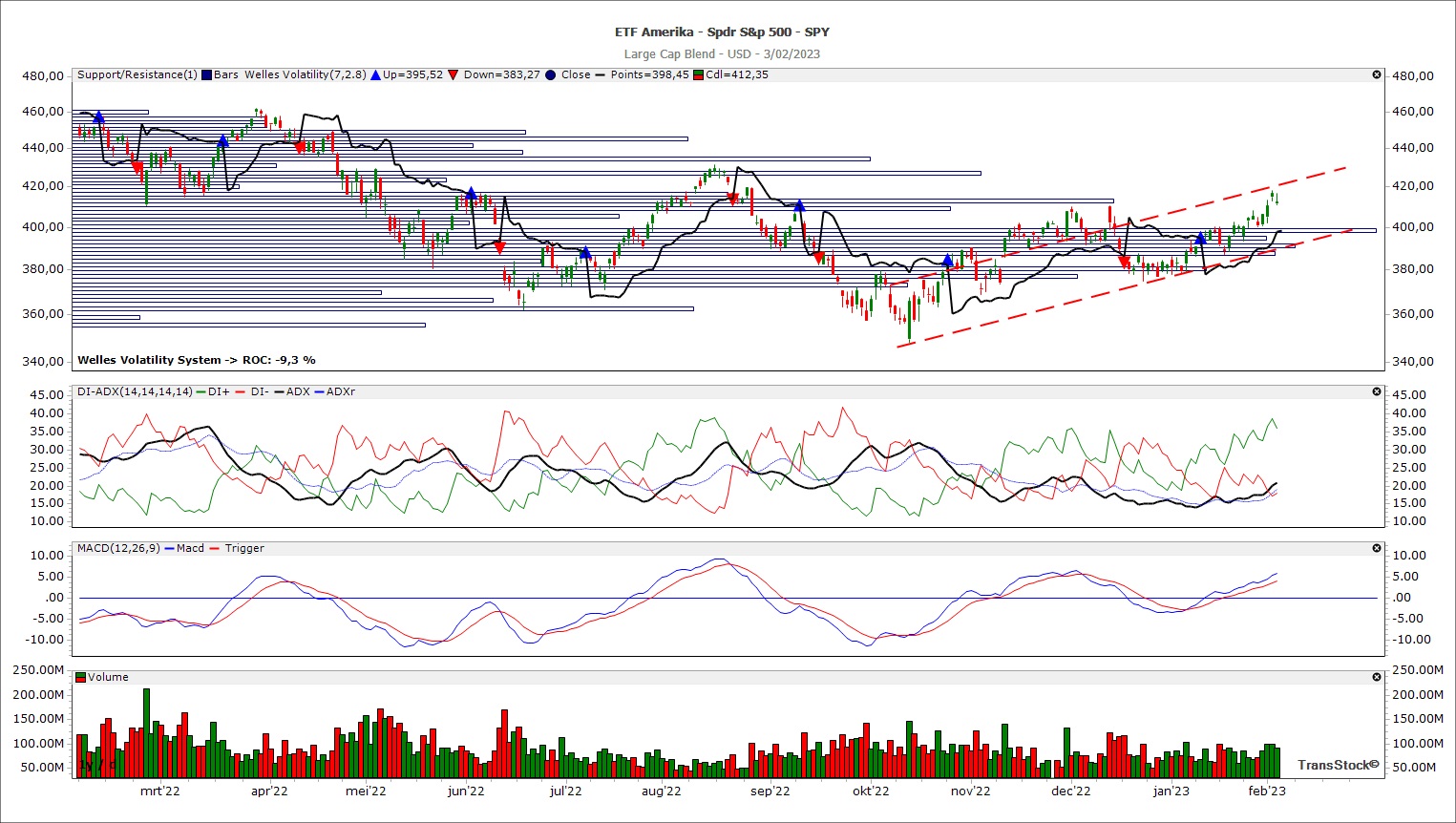Click the Points=398,45 legend value
The image size is (1456, 823).
pyautogui.click(x=649, y=74)
